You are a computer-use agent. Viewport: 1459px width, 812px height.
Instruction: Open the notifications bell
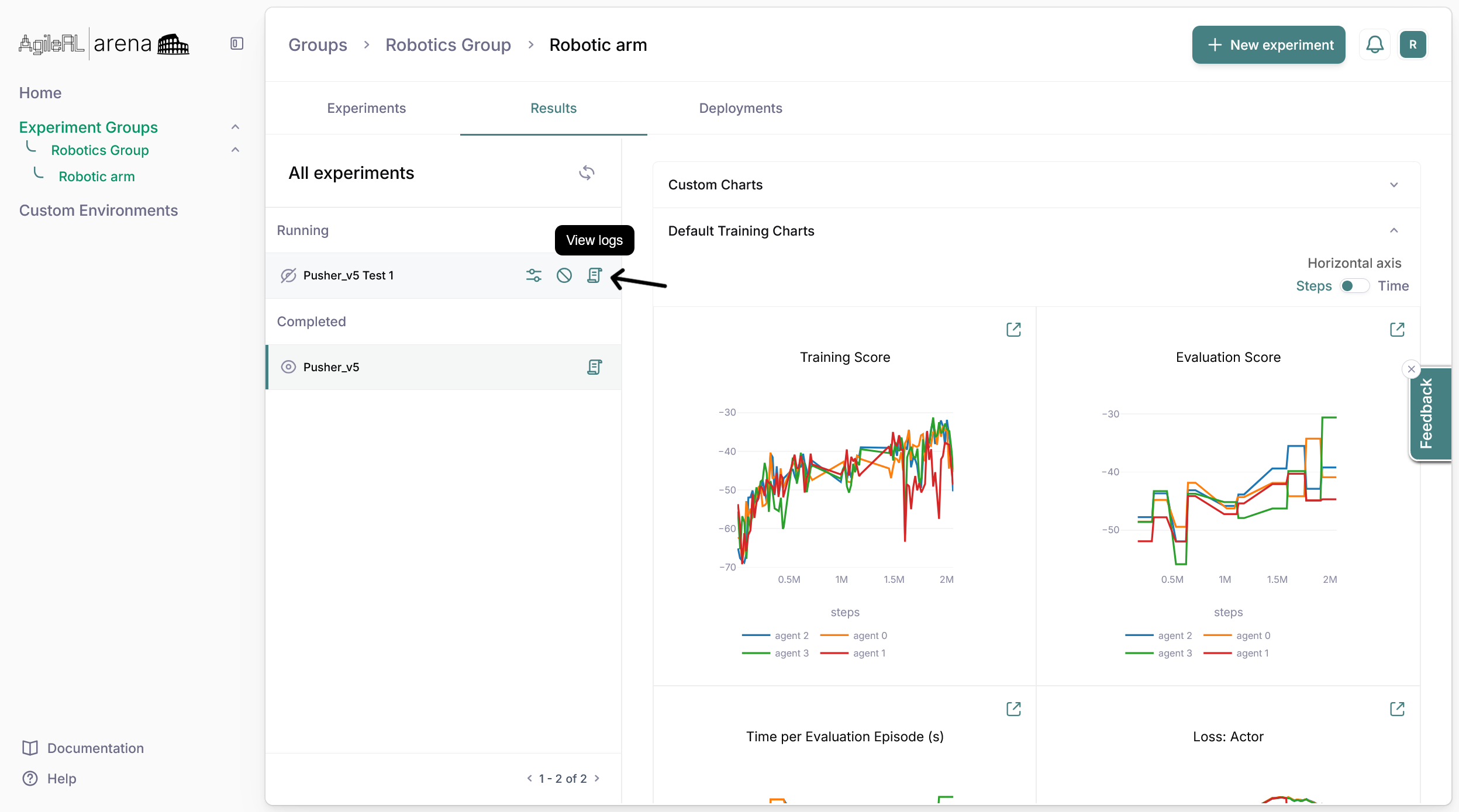coord(1374,45)
